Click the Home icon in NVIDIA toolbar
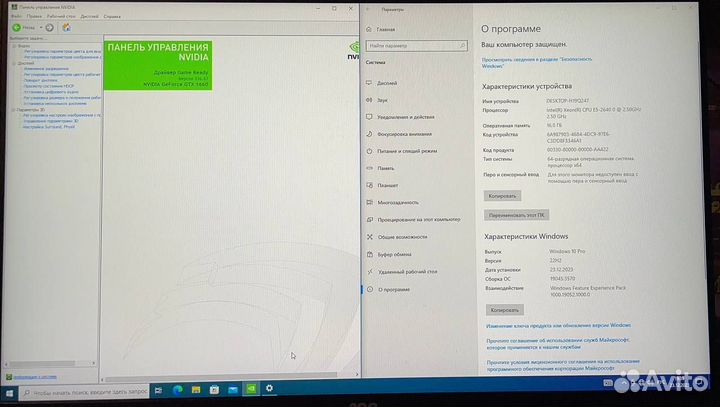Screen dimensions: 720x407 (x=66, y=27)
